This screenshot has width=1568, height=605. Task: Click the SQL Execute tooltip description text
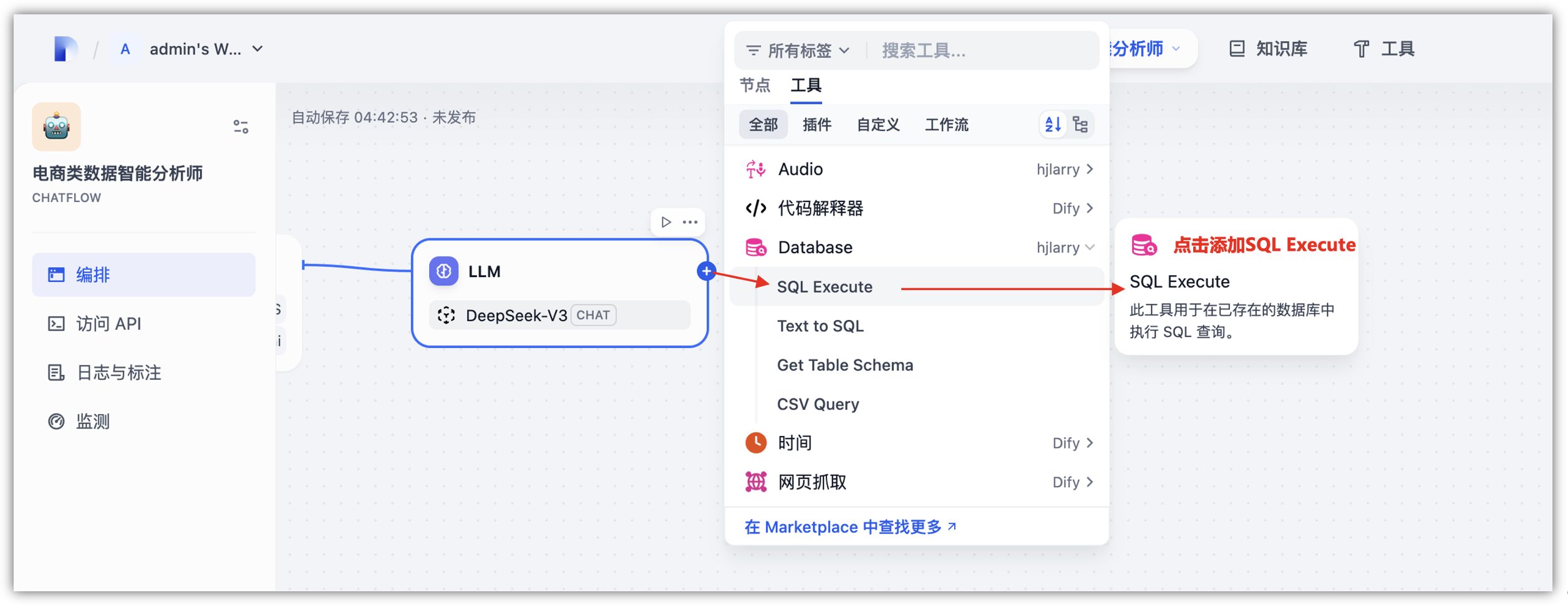pos(1232,321)
